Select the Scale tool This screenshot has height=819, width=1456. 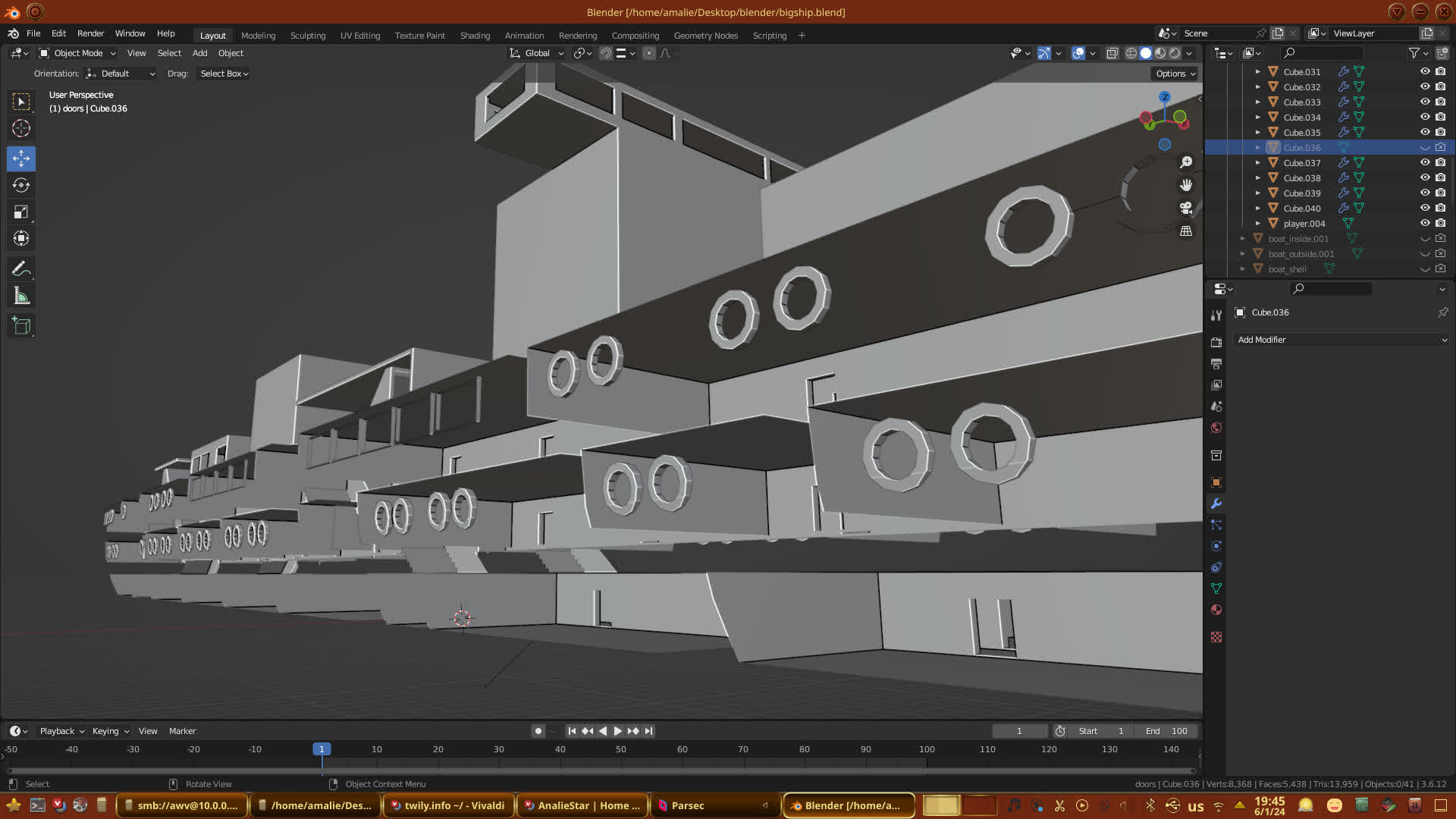coord(21,212)
